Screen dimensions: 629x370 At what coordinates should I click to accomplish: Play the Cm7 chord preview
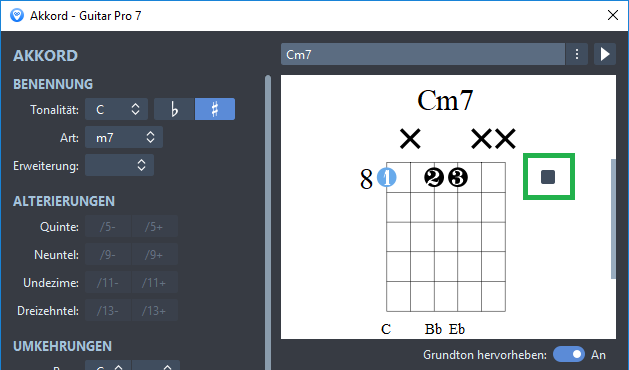pos(605,54)
